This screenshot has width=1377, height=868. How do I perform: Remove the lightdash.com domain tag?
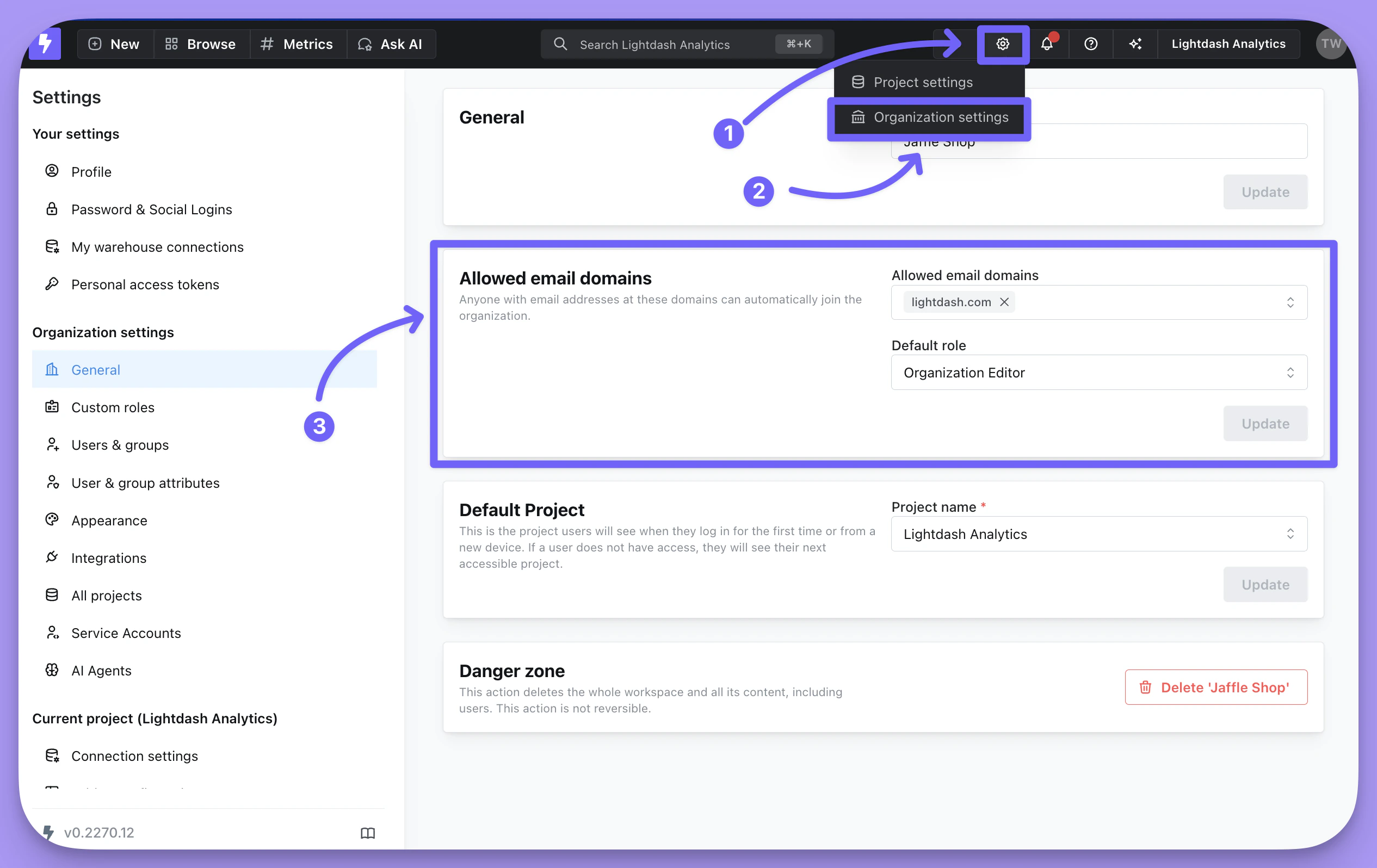(1004, 302)
